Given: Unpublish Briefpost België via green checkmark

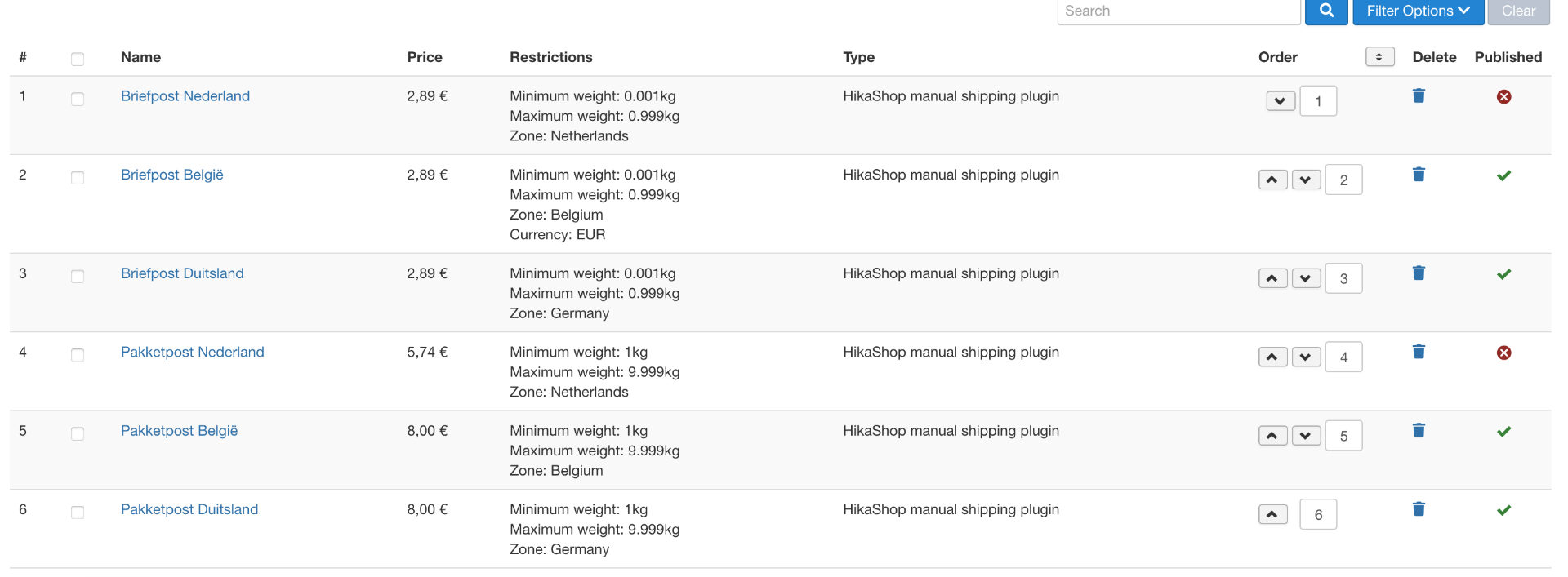Looking at the screenshot, I should 1503,175.
